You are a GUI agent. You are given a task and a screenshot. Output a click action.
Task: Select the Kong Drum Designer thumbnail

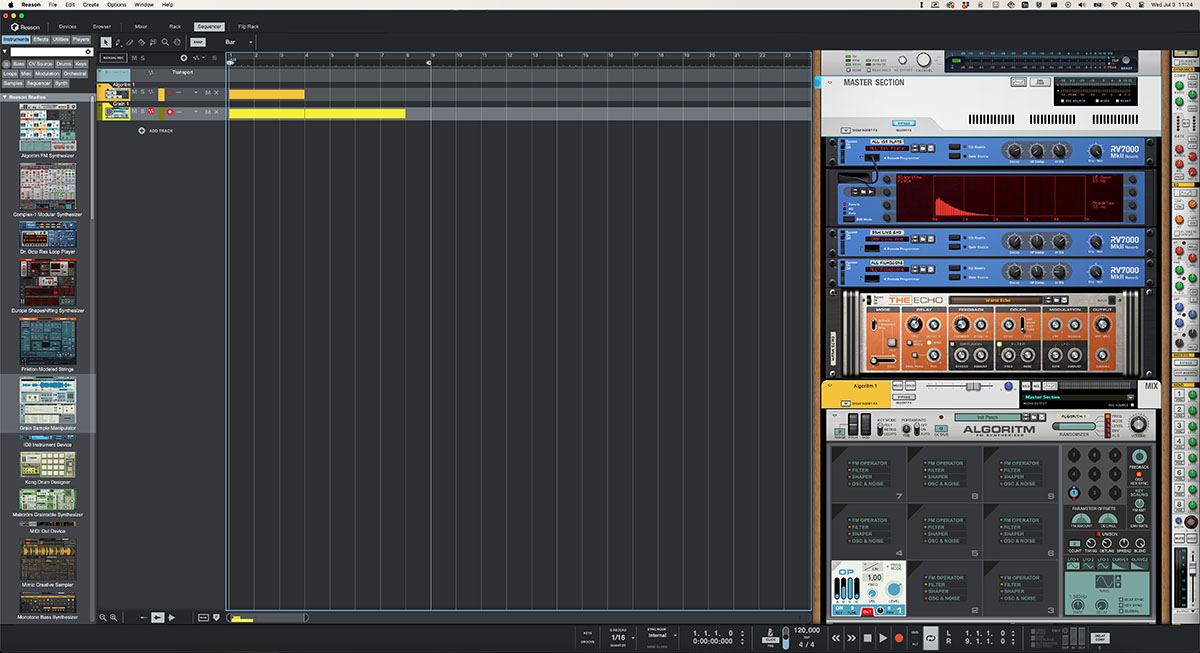46,464
